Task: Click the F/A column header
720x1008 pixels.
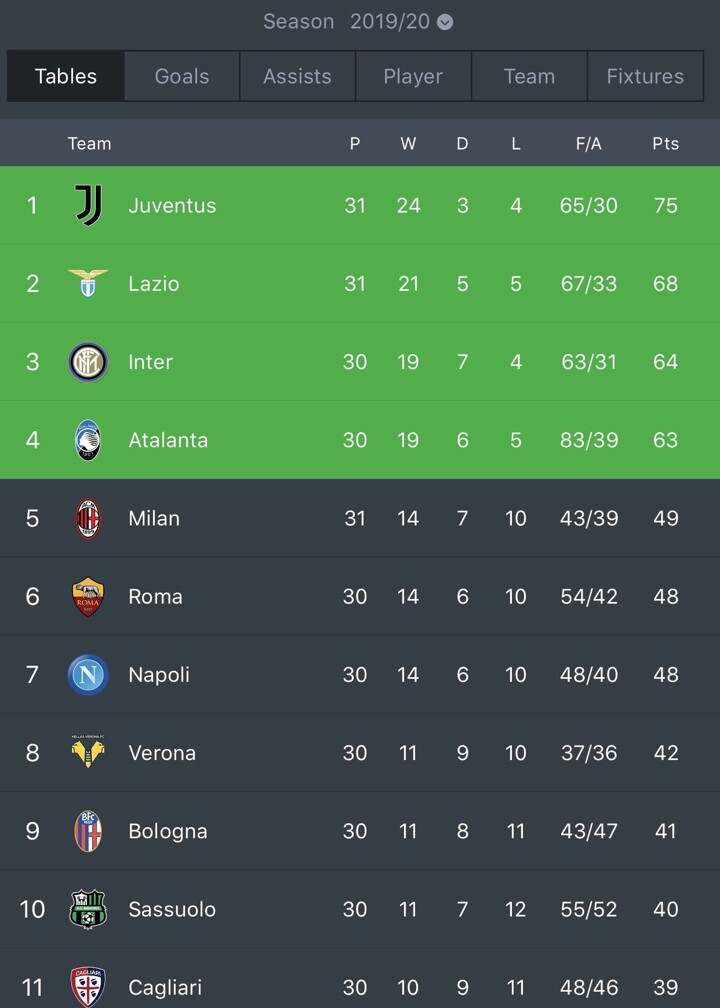Action: click(588, 143)
